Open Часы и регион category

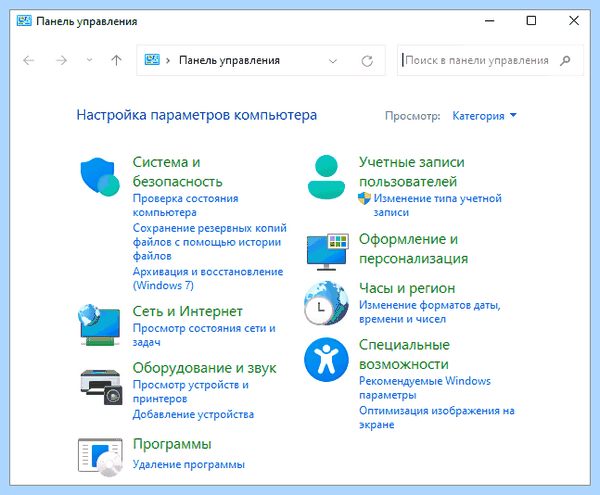(407, 288)
